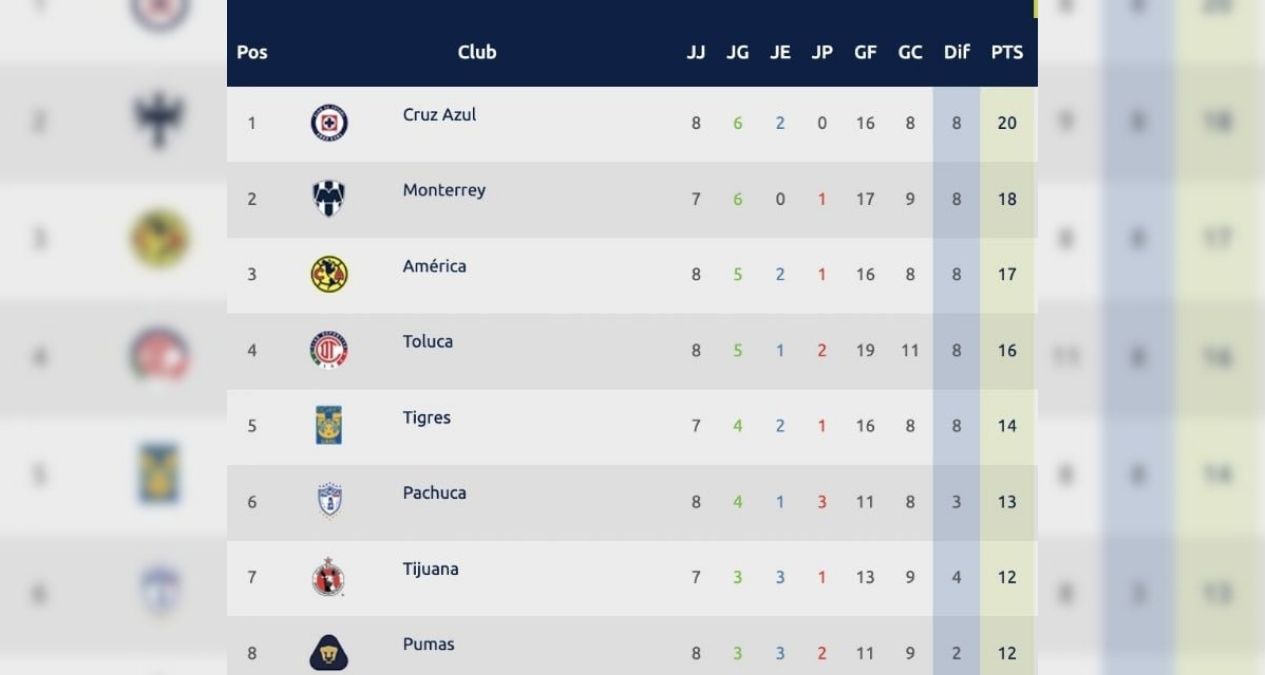This screenshot has width=1265, height=675.
Task: Click the Toluca club crest
Action: click(x=327, y=350)
